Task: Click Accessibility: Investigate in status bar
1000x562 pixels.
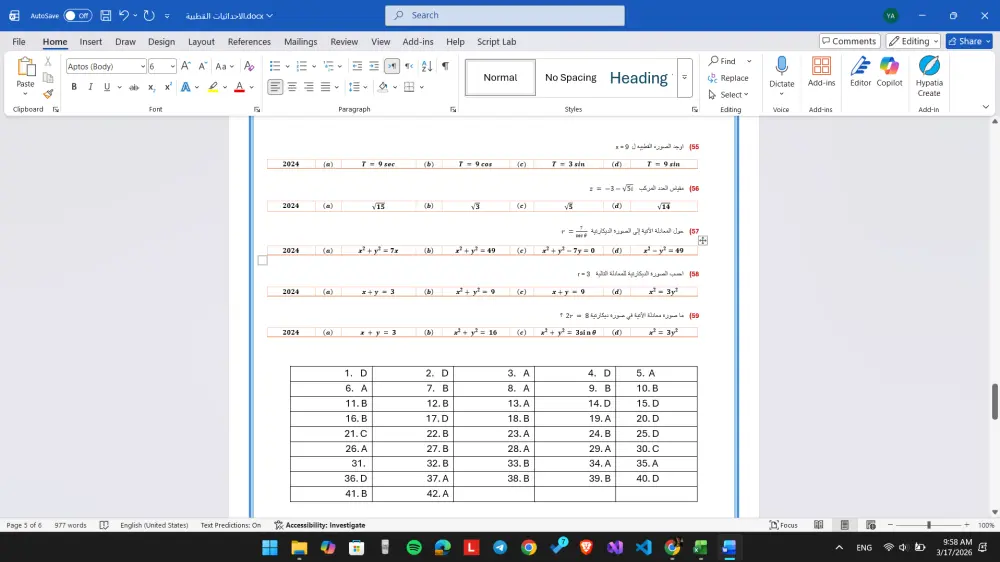Action: (320, 525)
